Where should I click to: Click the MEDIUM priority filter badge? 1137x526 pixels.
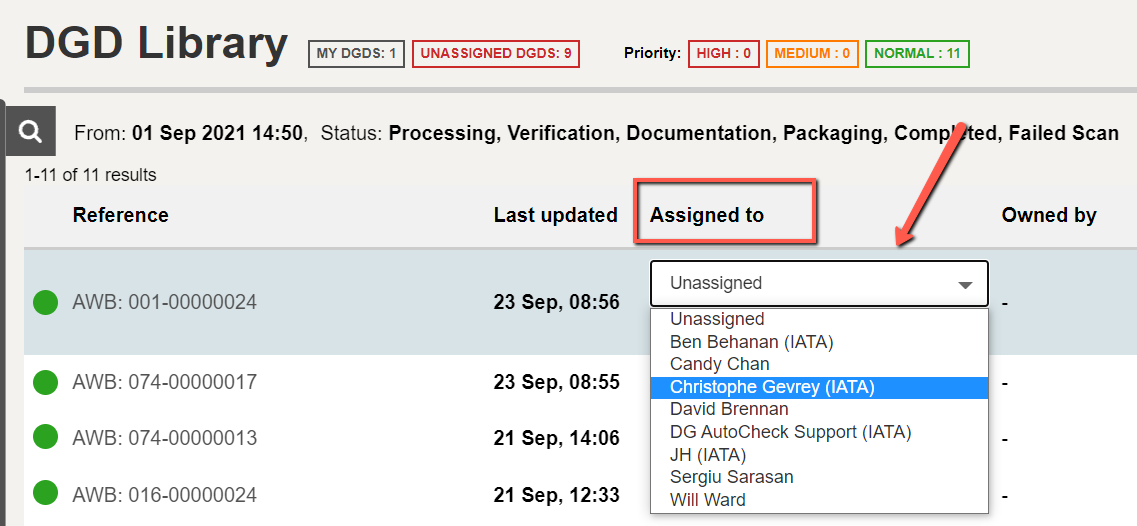click(812, 53)
